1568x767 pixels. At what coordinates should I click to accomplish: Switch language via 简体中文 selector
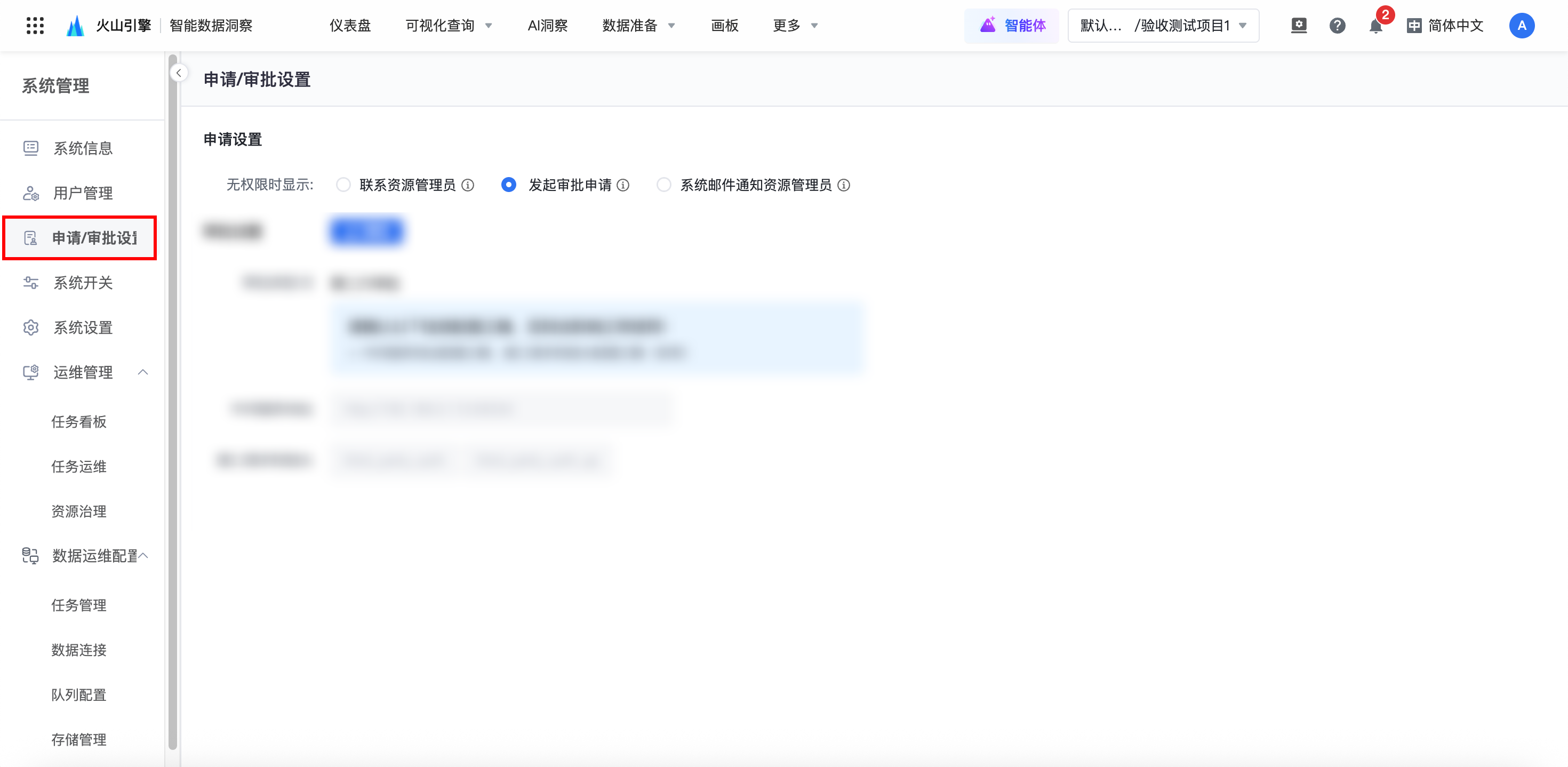pos(1445,26)
